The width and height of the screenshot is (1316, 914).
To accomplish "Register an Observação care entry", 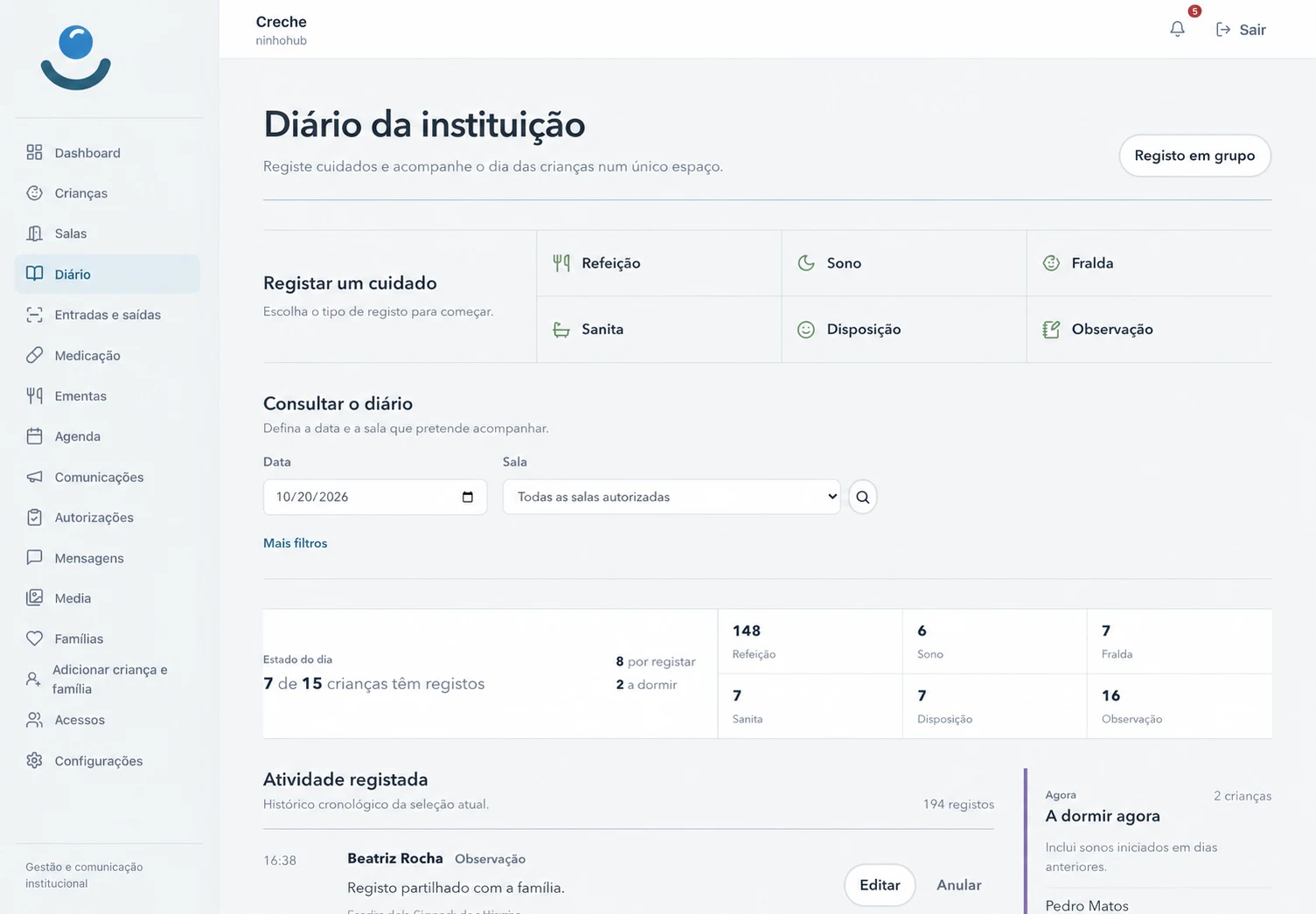I will click(1149, 330).
